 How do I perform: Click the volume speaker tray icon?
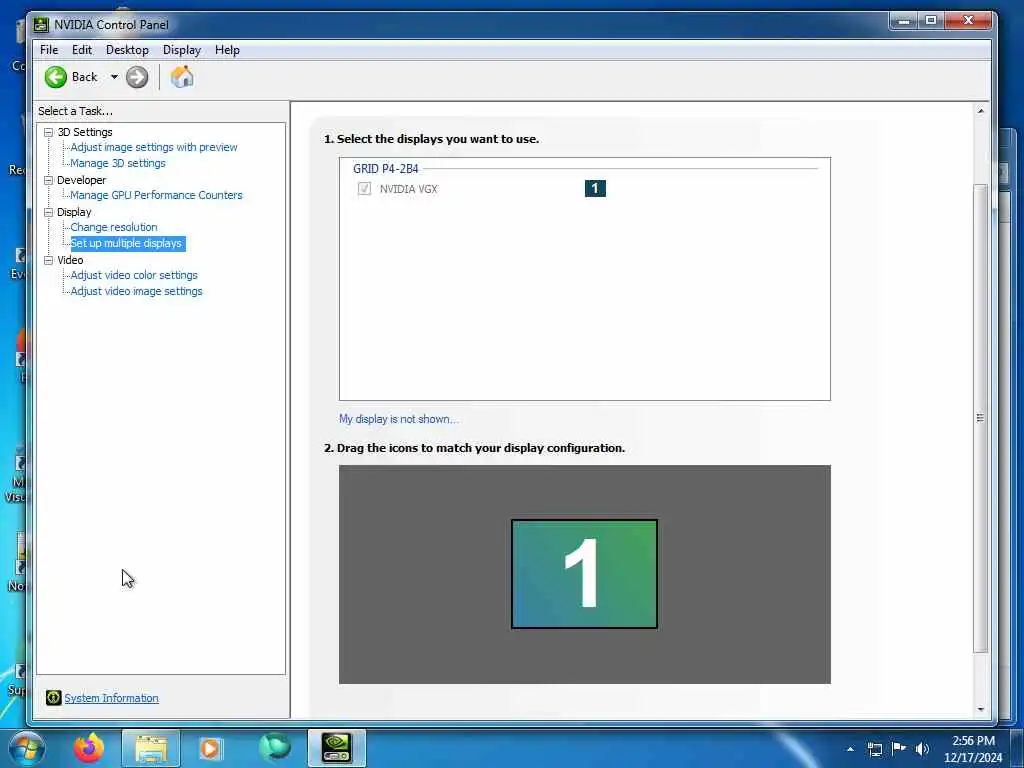coord(922,749)
